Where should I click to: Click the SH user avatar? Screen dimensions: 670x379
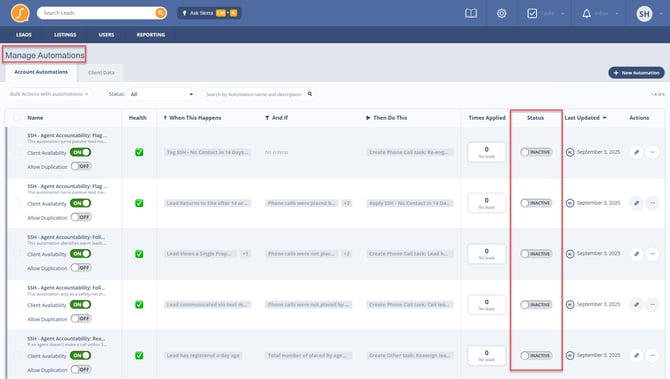point(644,14)
